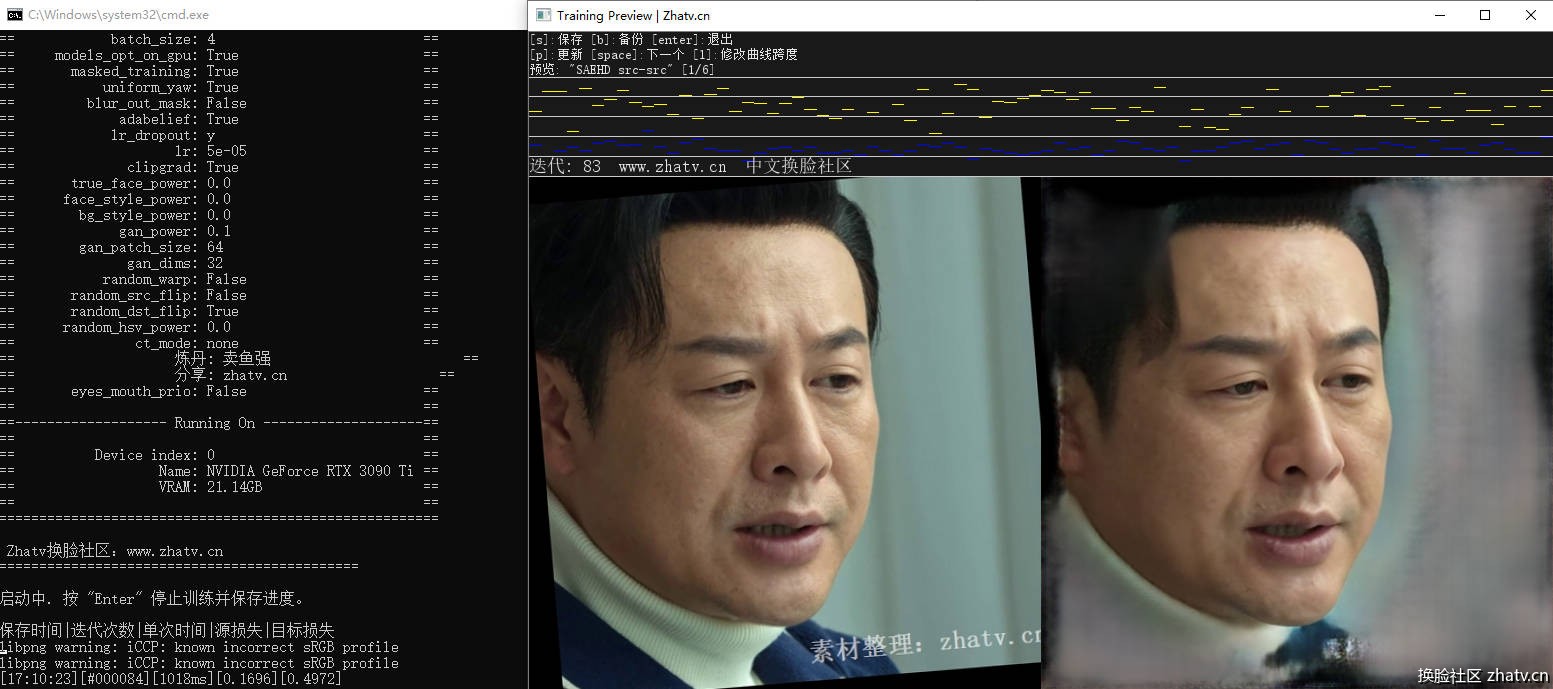The height and width of the screenshot is (689, 1553).
Task: Click the cmd.exe icon in the title bar
Action: 15,15
